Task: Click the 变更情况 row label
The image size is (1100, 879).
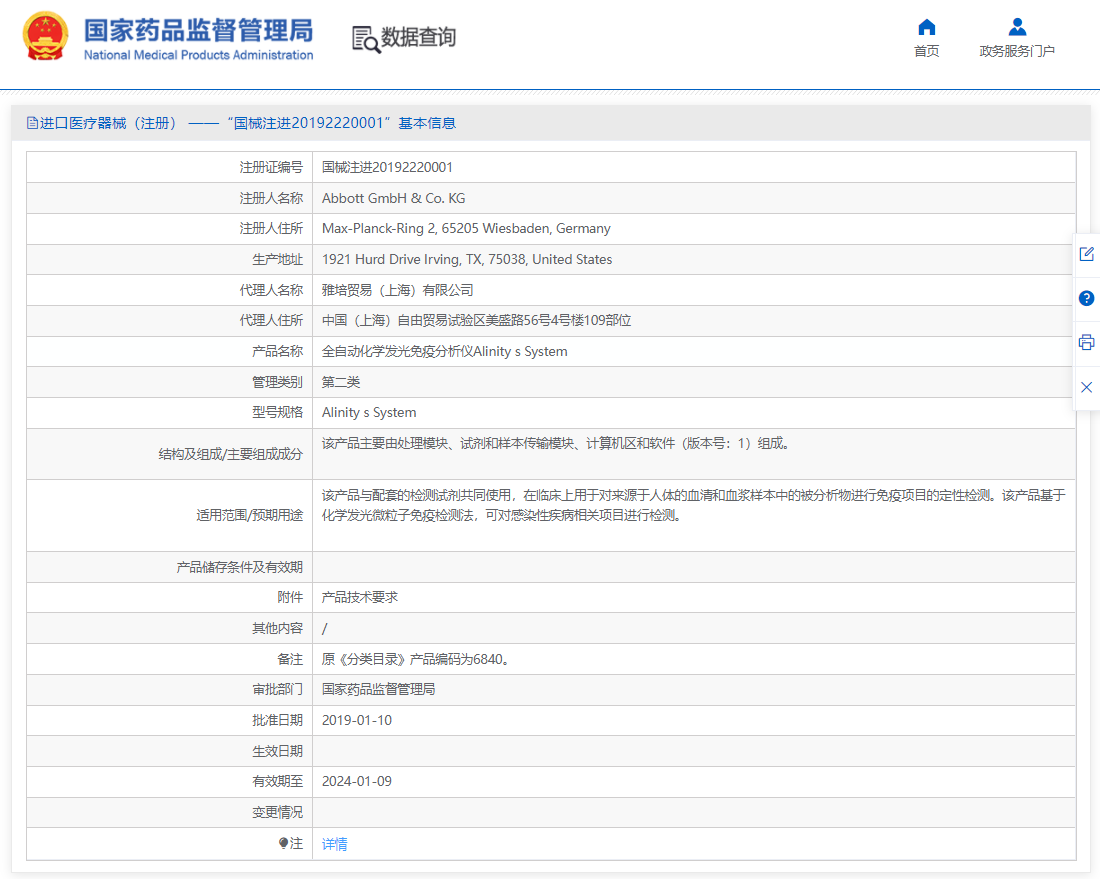Action: pyautogui.click(x=278, y=812)
